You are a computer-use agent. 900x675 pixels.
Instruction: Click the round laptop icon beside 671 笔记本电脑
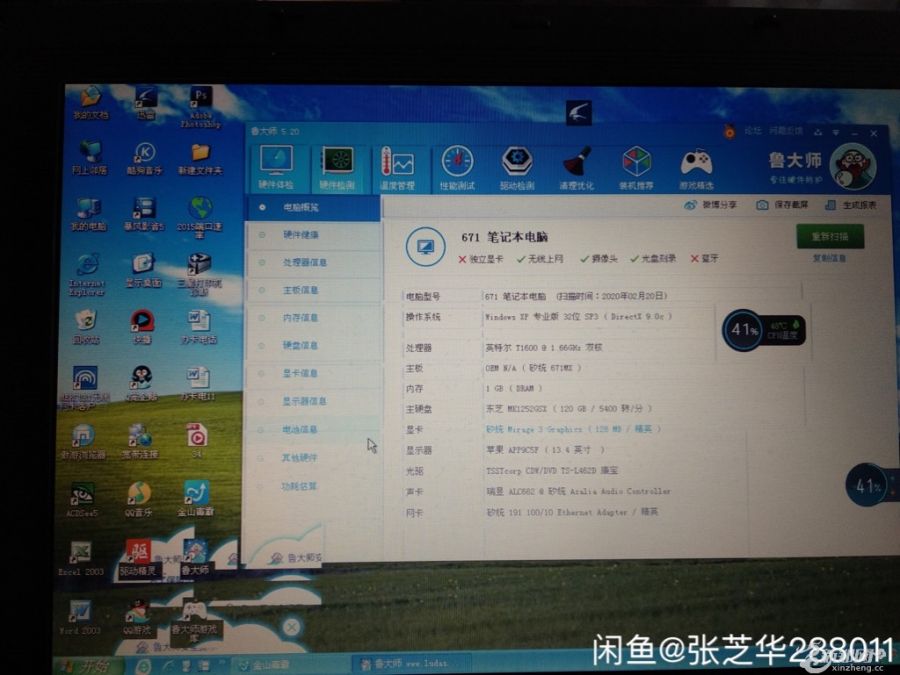click(425, 247)
